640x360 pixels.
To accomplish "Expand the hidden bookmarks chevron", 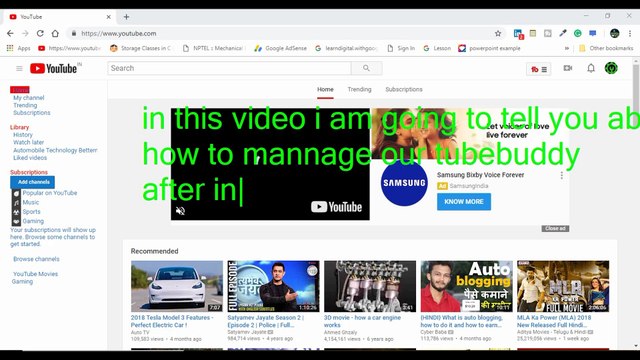I will (x=567, y=48).
